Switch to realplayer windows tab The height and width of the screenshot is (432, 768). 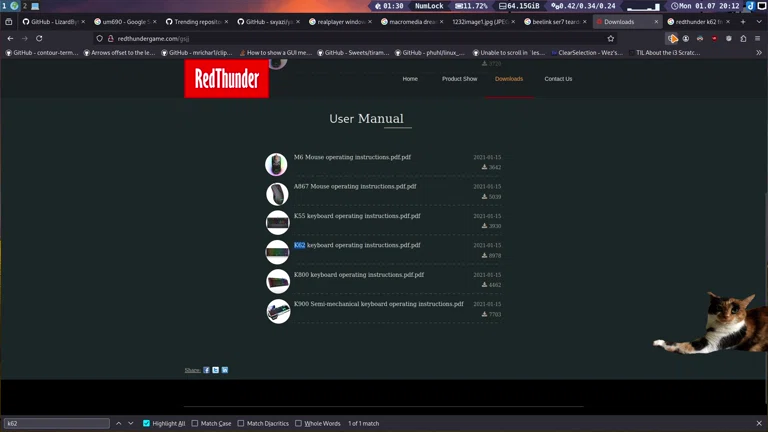(340, 22)
